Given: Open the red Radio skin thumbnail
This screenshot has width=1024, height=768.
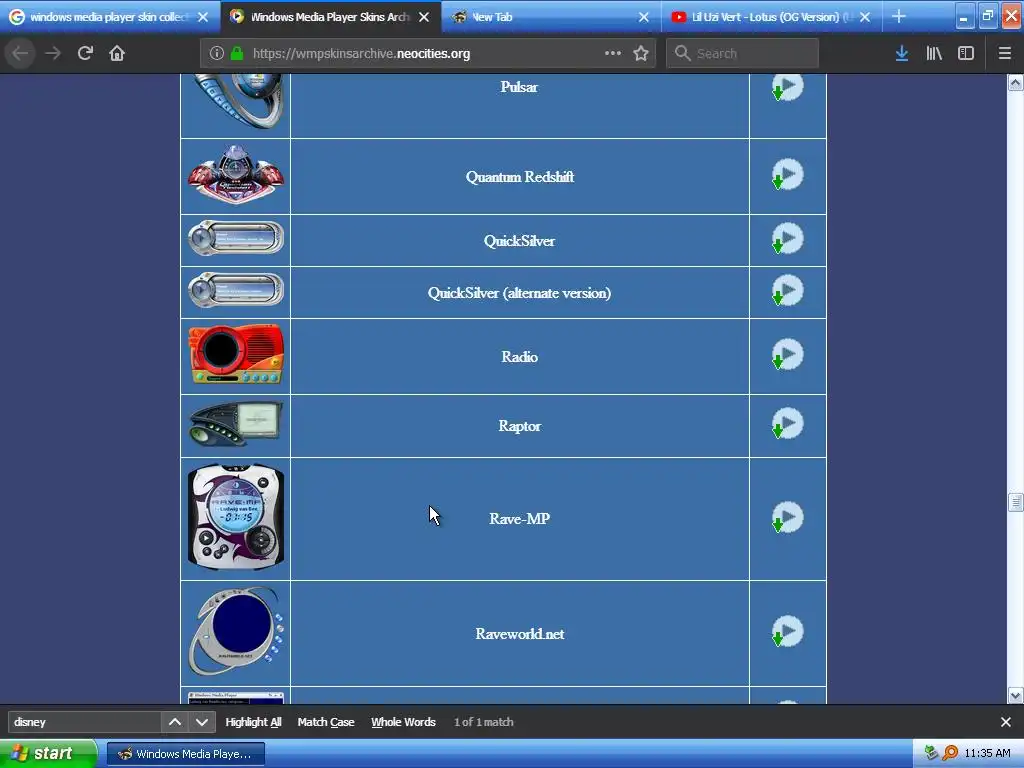Looking at the screenshot, I should tap(236, 355).
